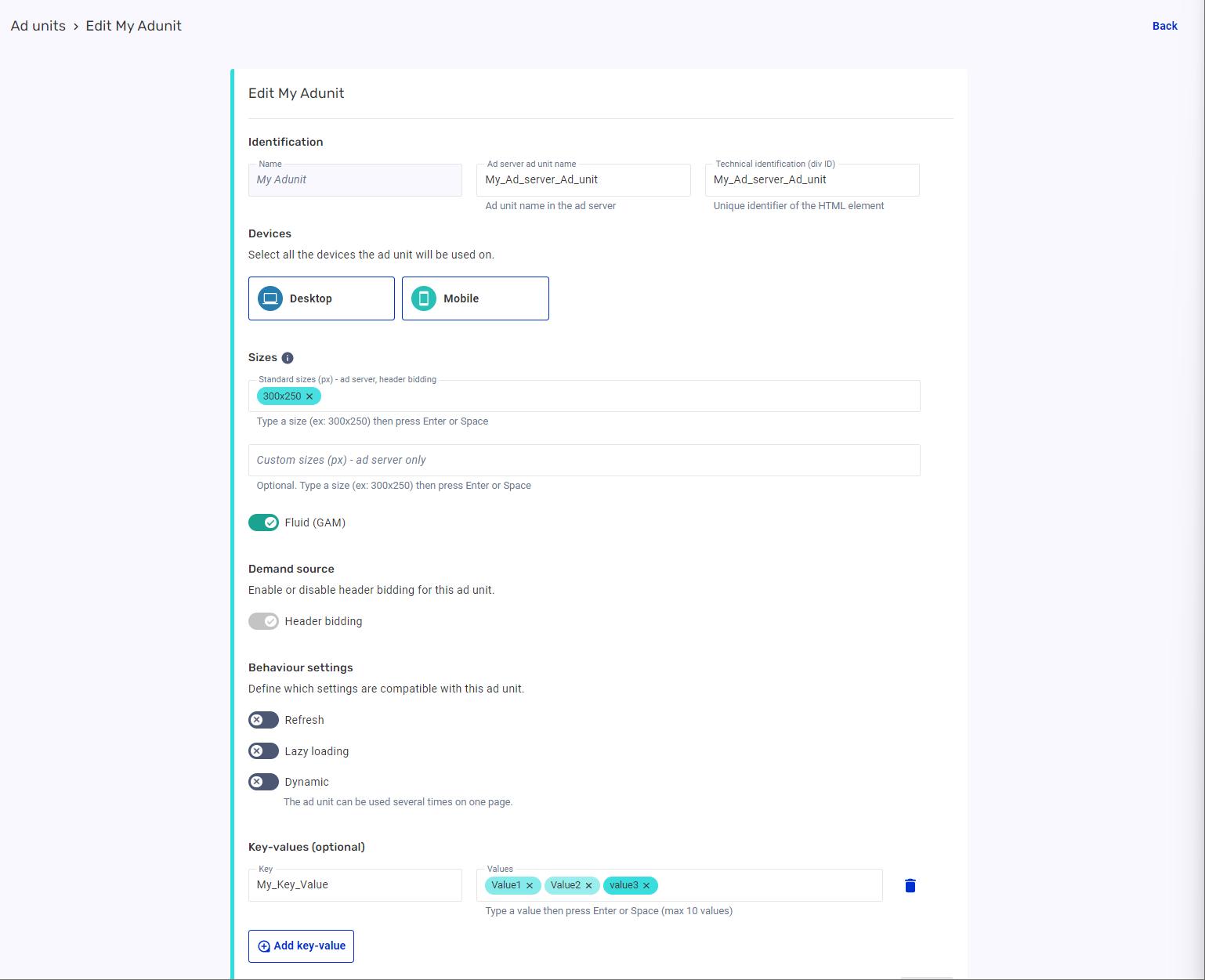Click the Key input field
This screenshot has height=980, width=1205.
point(355,885)
